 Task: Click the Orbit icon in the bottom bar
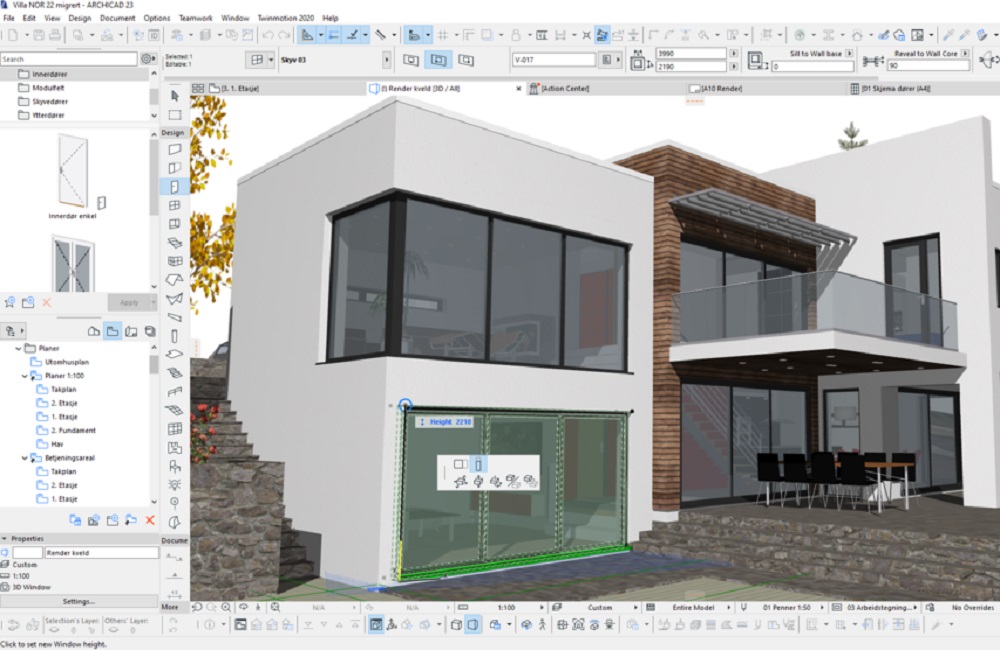(243, 607)
